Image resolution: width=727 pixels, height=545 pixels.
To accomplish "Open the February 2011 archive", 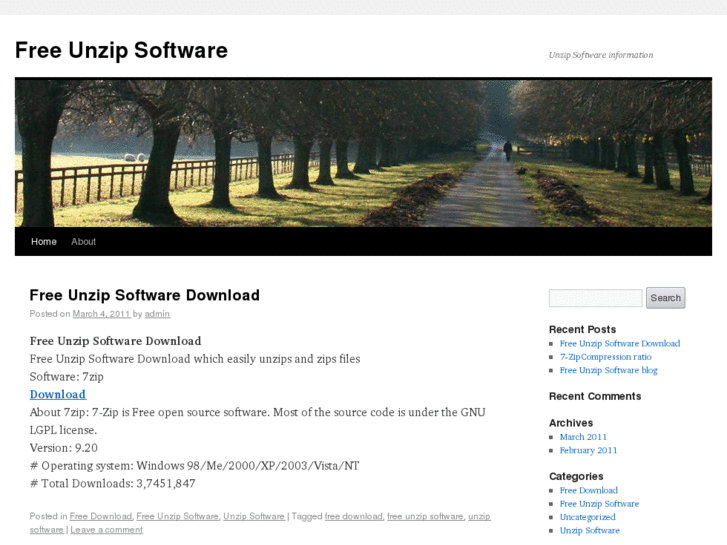I will click(588, 450).
